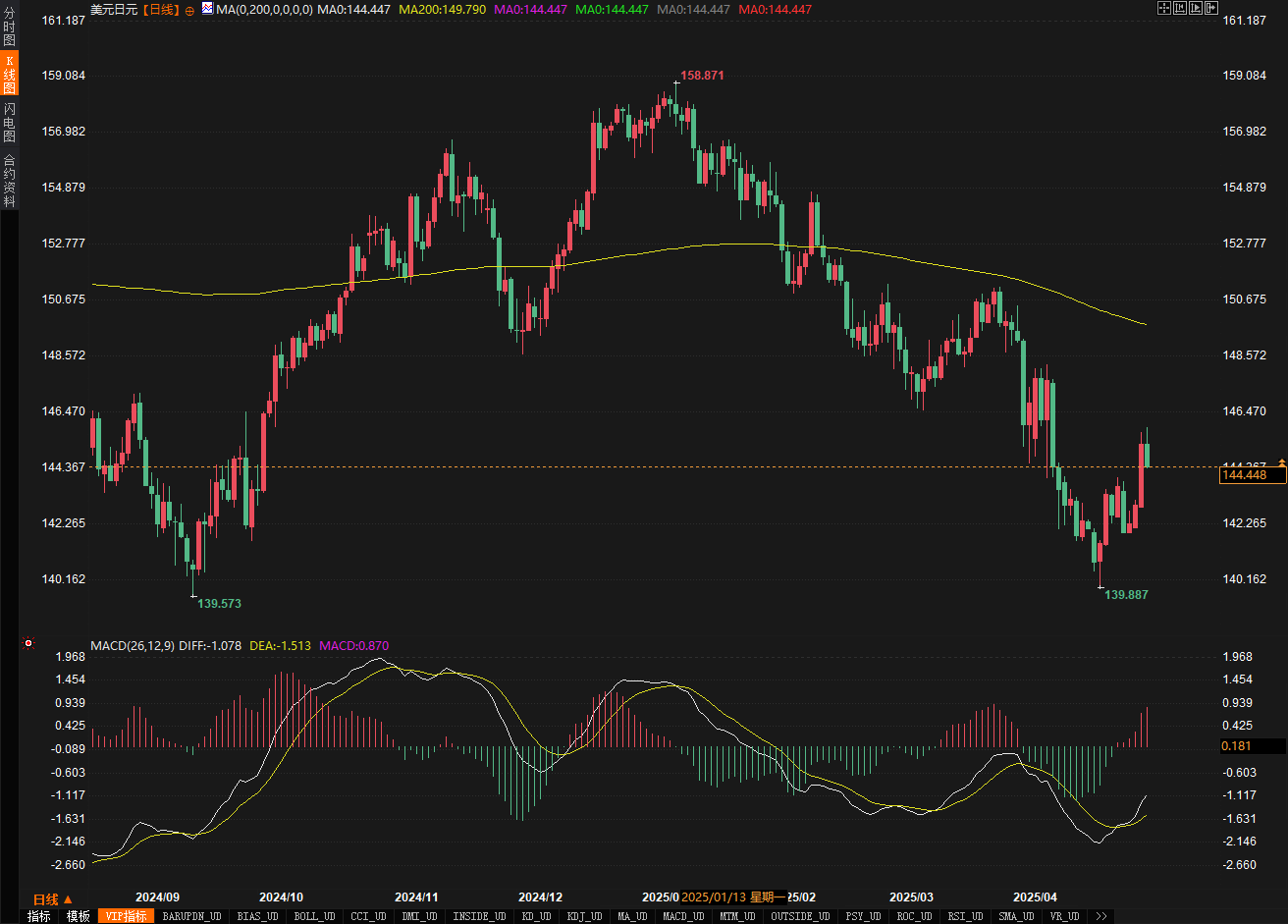Select the MTM_UD indicator tab

click(x=737, y=916)
